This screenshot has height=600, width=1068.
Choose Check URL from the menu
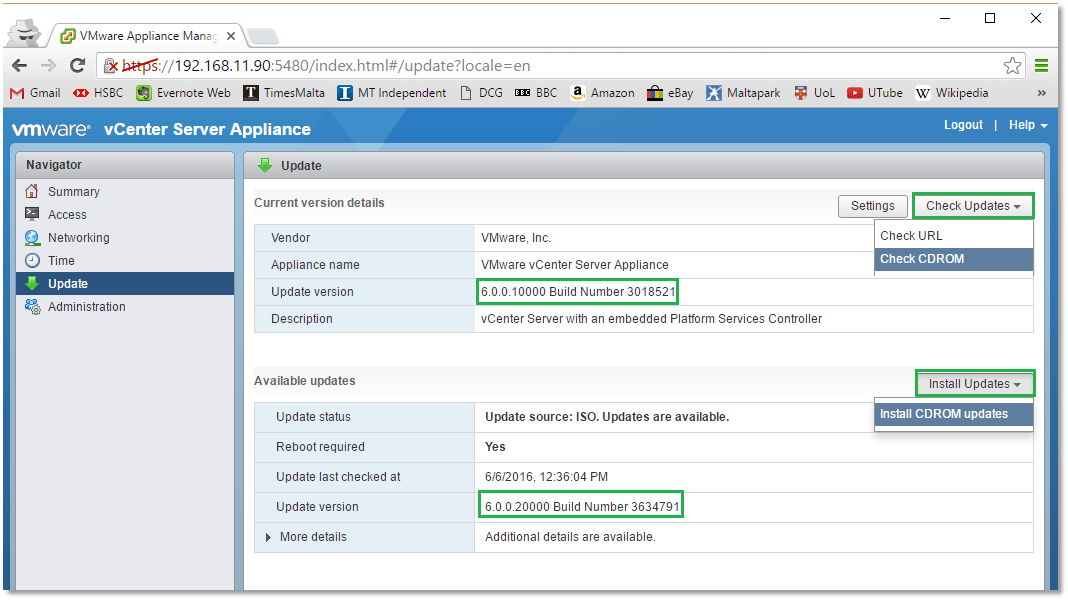[954, 236]
